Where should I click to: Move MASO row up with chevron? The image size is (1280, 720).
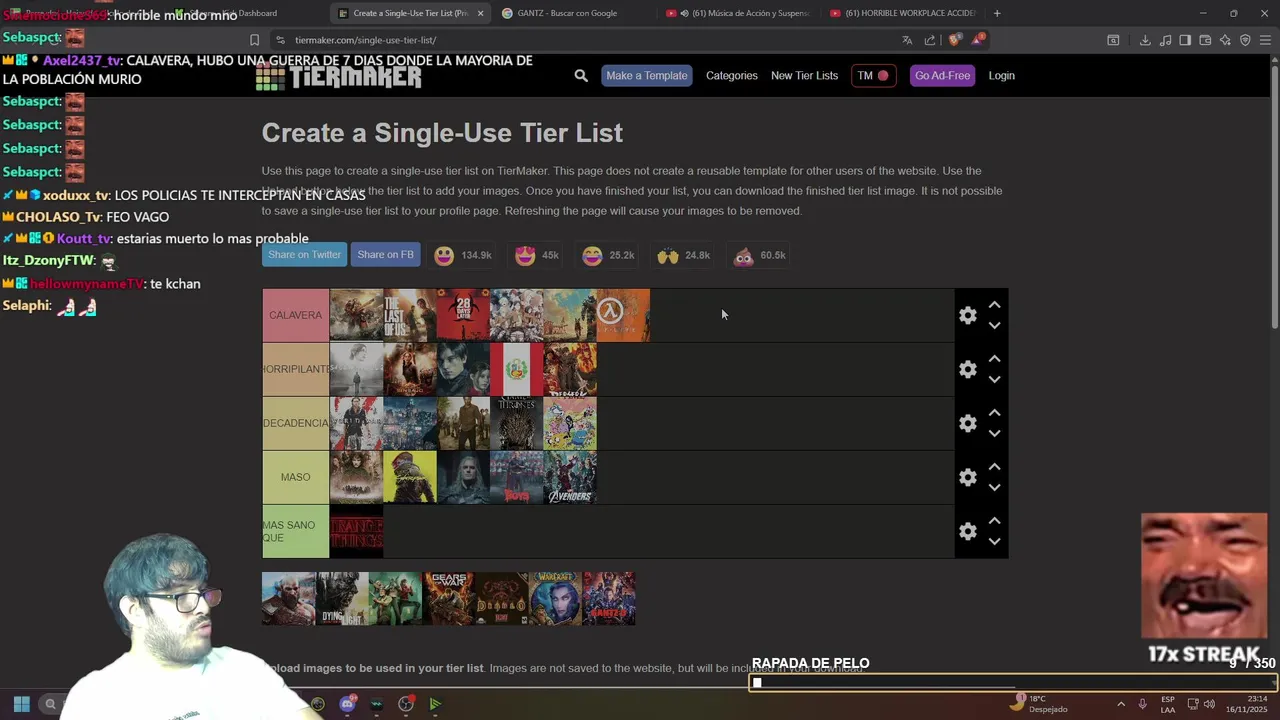point(994,467)
